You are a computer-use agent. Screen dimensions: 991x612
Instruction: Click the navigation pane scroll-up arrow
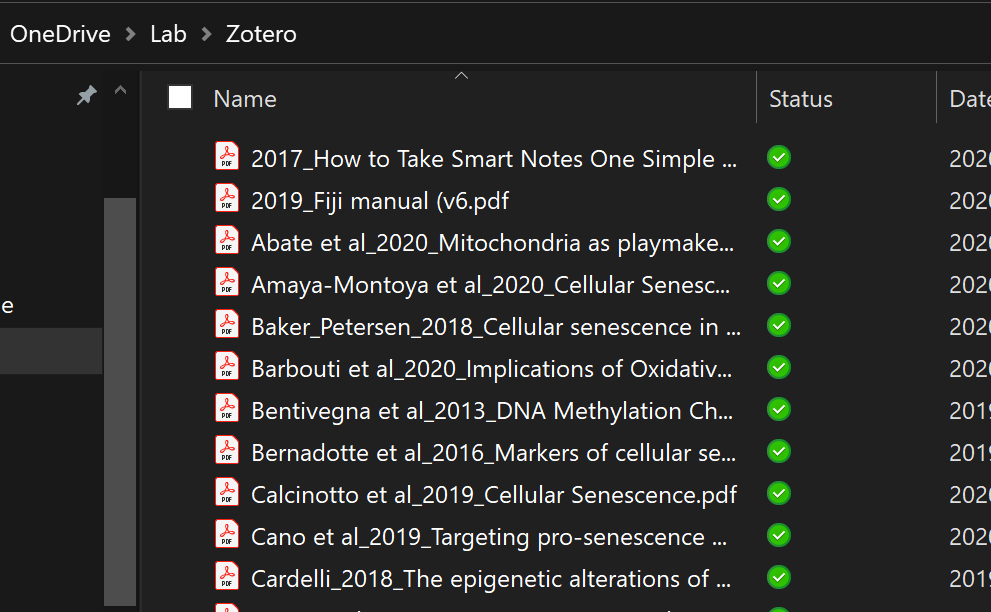click(120, 90)
